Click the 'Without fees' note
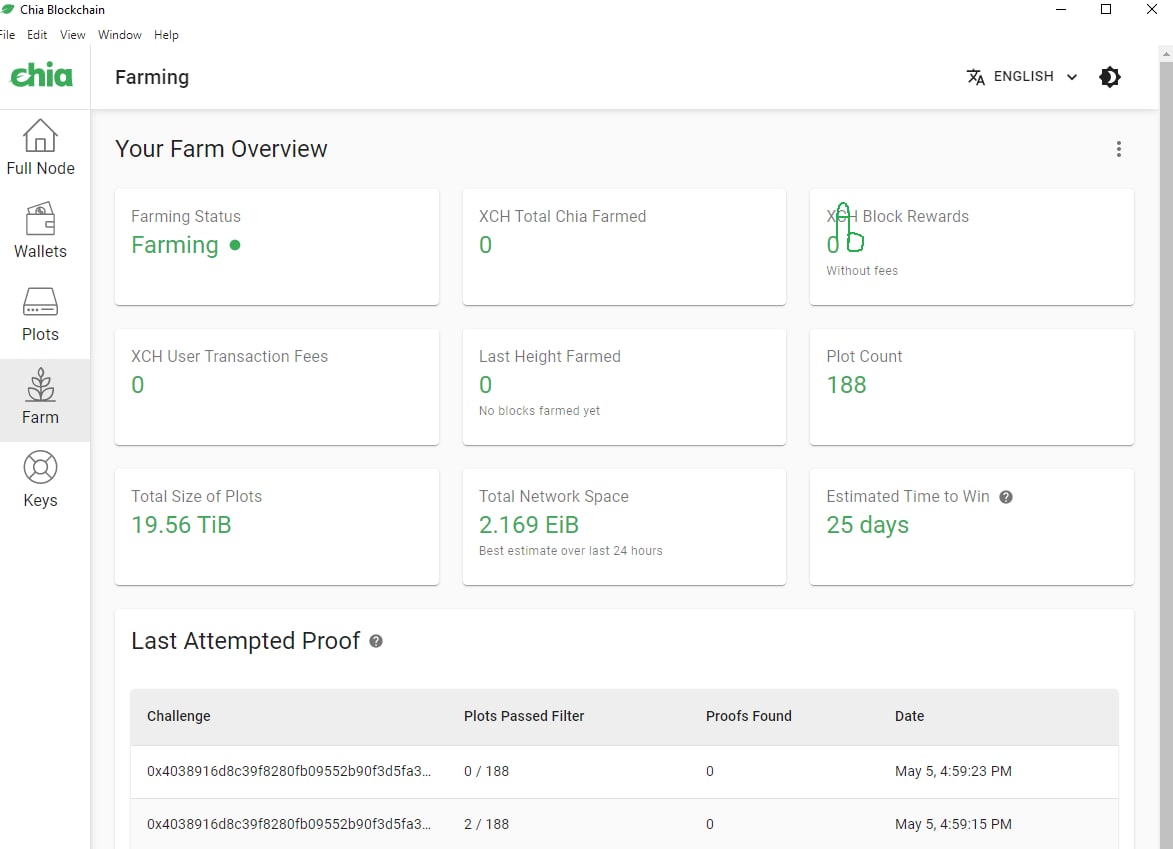 click(862, 271)
